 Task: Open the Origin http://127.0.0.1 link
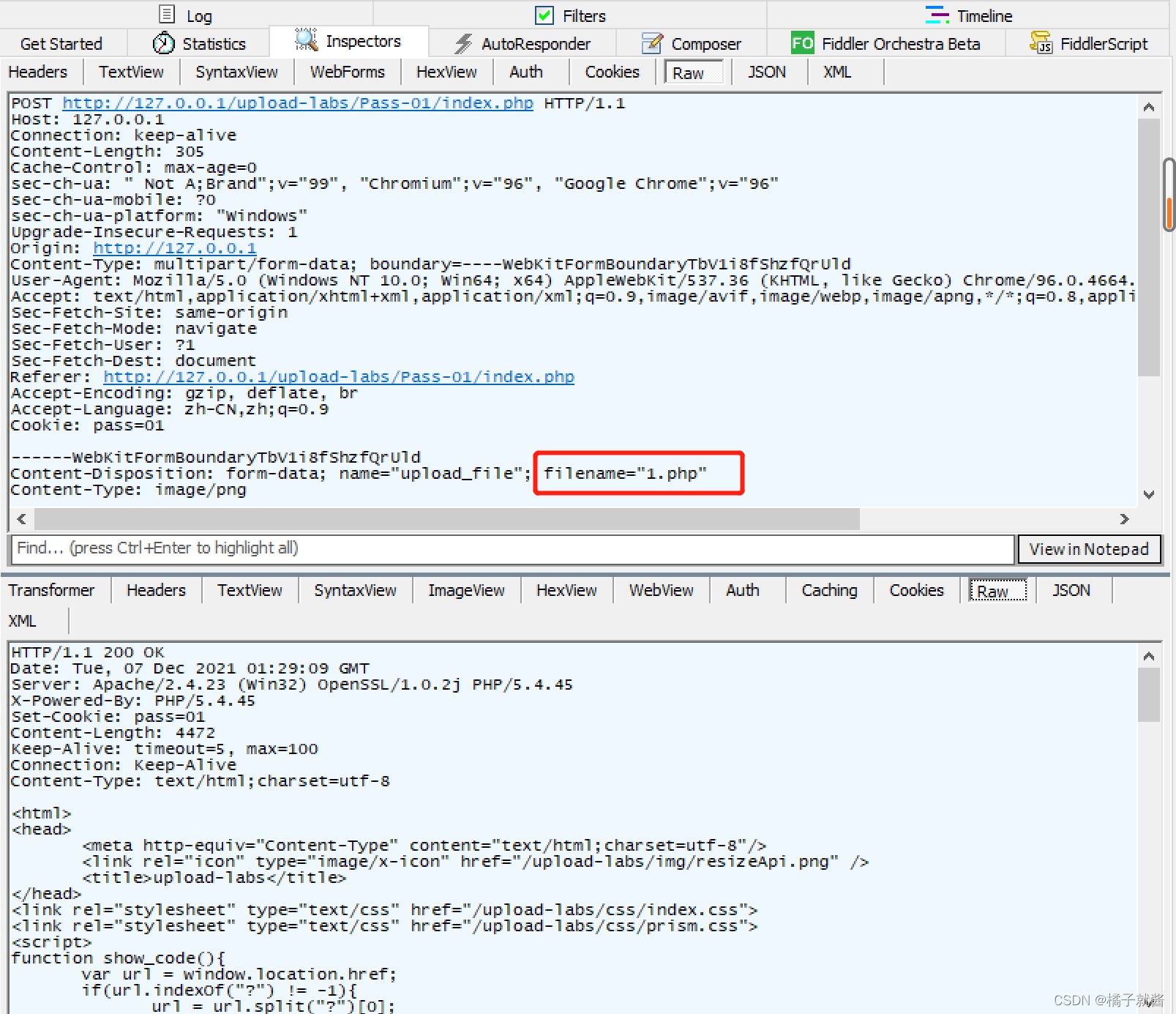point(175,248)
